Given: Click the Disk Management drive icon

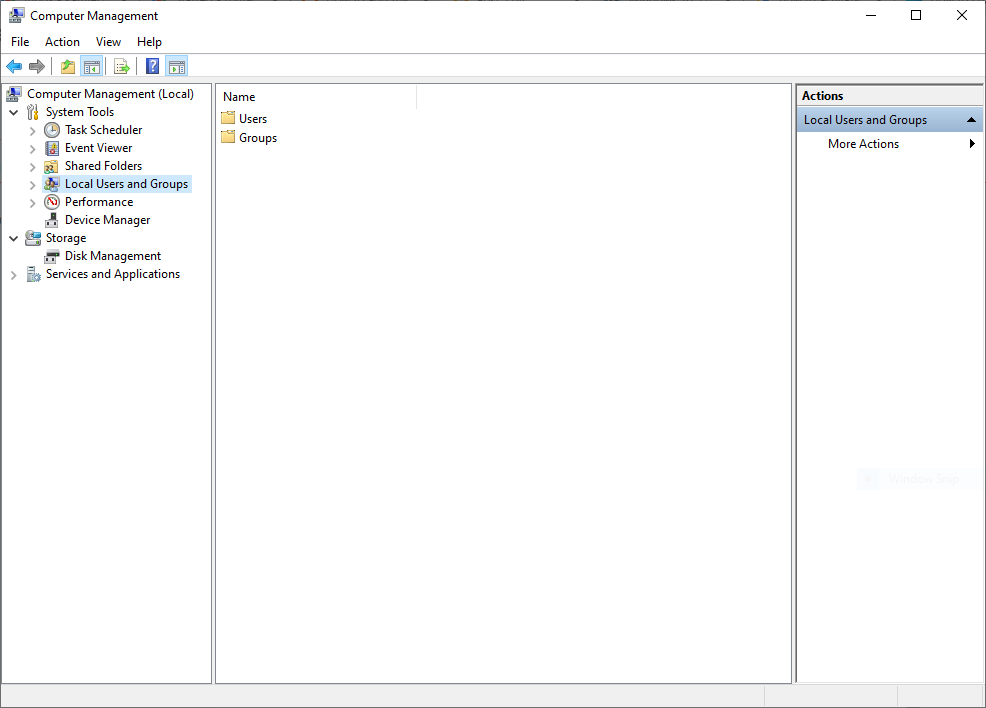Looking at the screenshot, I should pyautogui.click(x=52, y=257).
